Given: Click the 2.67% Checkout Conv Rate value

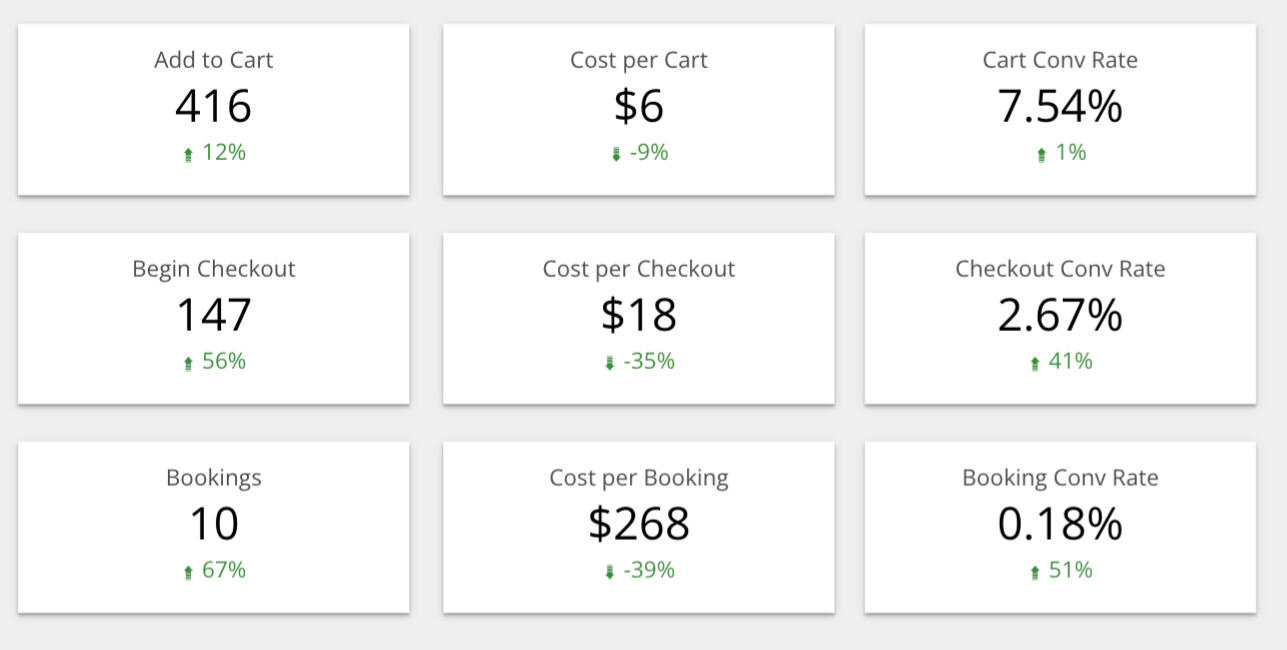Looking at the screenshot, I should pyautogui.click(x=1060, y=315).
